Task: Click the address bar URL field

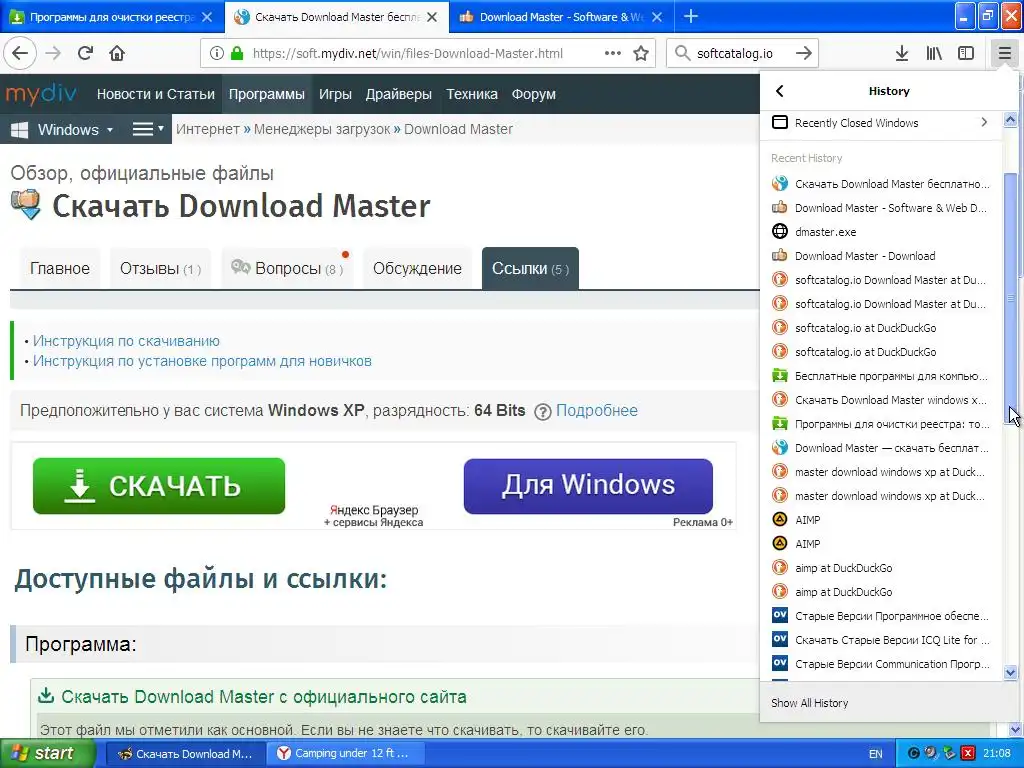Action: pos(408,54)
